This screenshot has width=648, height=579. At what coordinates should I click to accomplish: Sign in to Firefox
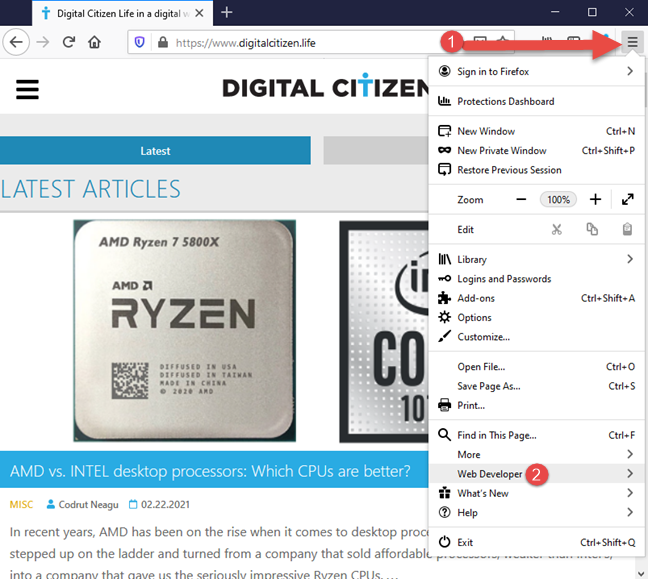pyautogui.click(x=536, y=71)
